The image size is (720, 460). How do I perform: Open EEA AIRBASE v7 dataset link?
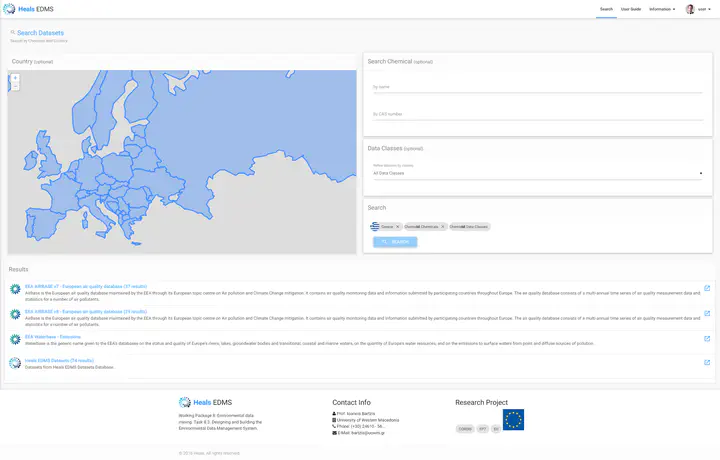(86, 286)
